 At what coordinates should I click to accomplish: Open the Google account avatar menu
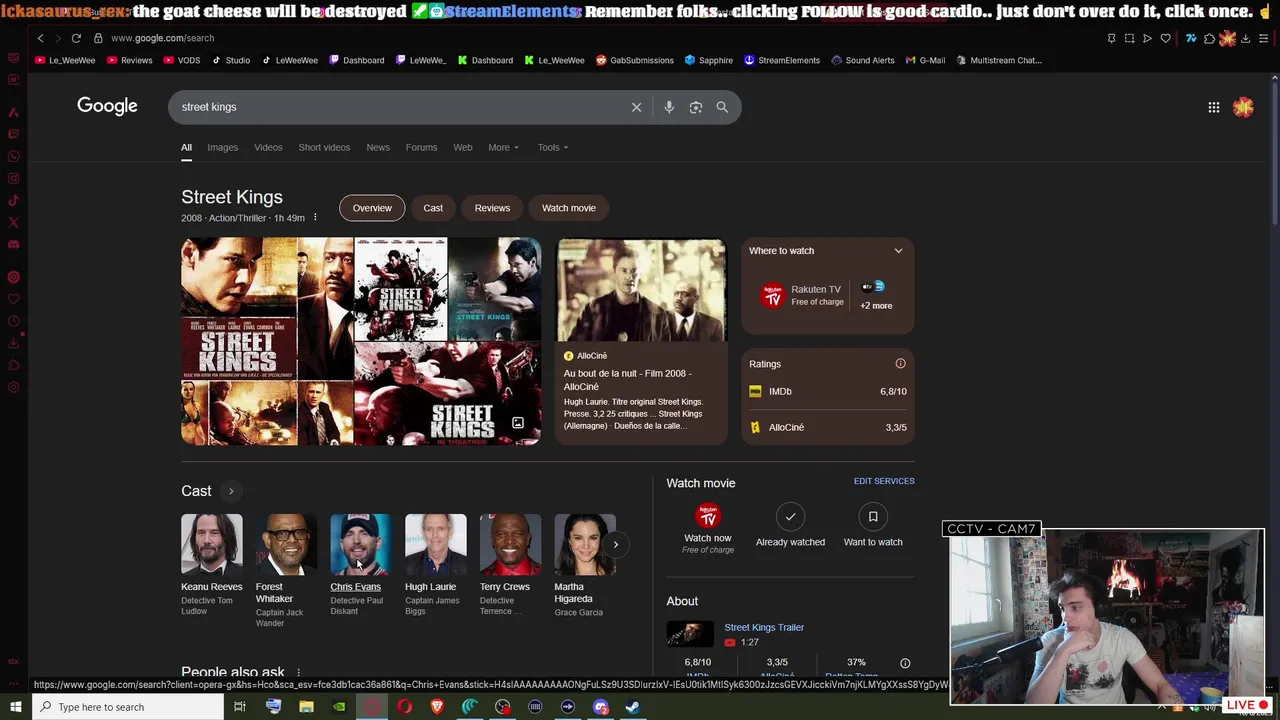[1243, 107]
